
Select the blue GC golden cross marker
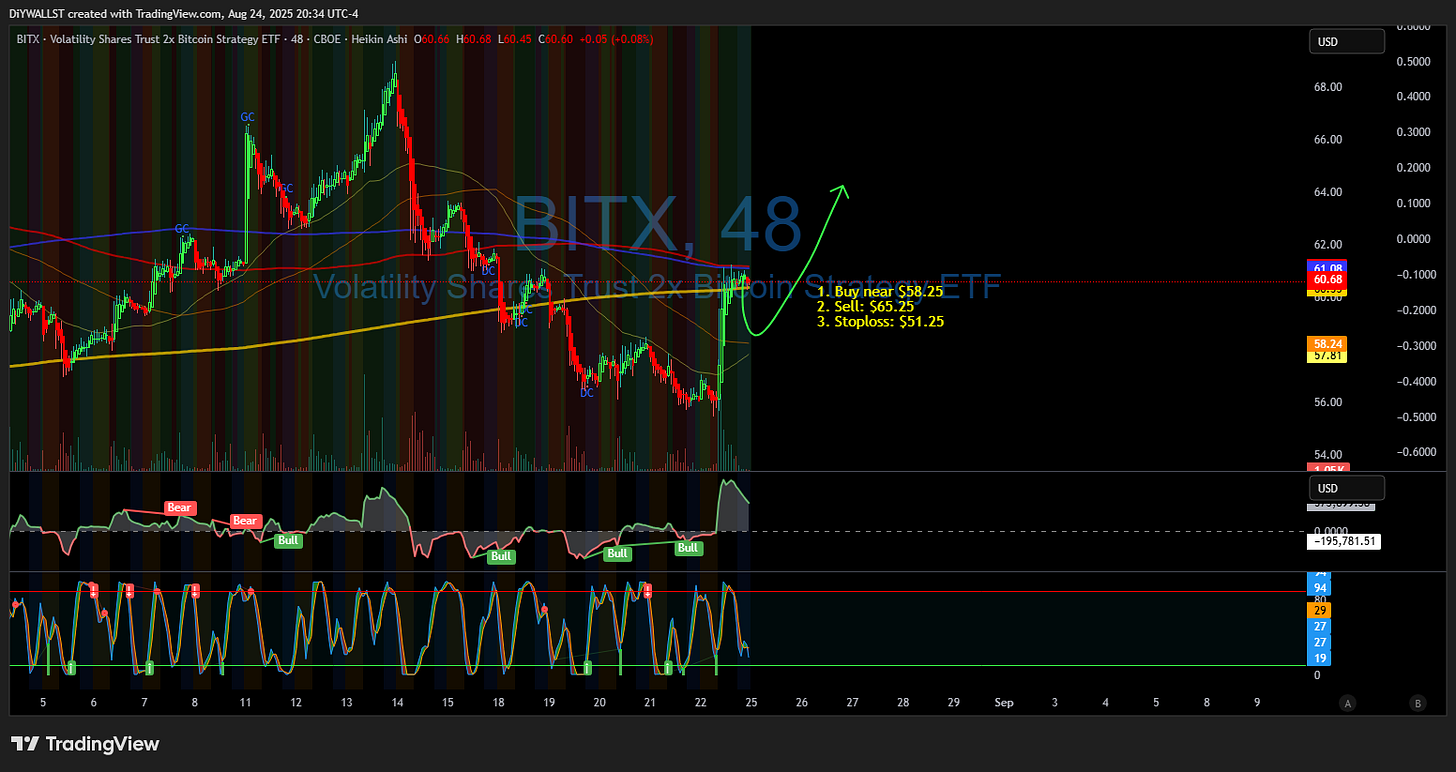coord(246,117)
